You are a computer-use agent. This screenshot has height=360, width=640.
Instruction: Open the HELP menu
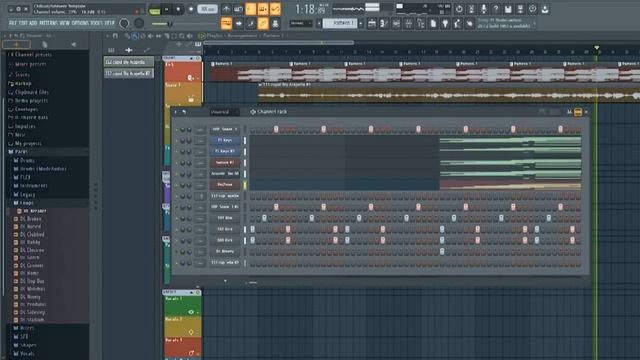(110, 23)
